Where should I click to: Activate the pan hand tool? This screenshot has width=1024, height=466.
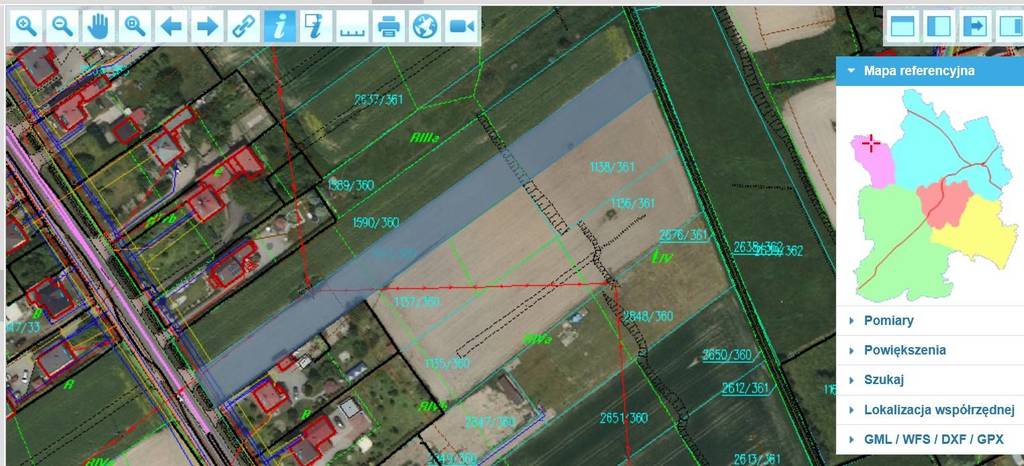tap(98, 27)
